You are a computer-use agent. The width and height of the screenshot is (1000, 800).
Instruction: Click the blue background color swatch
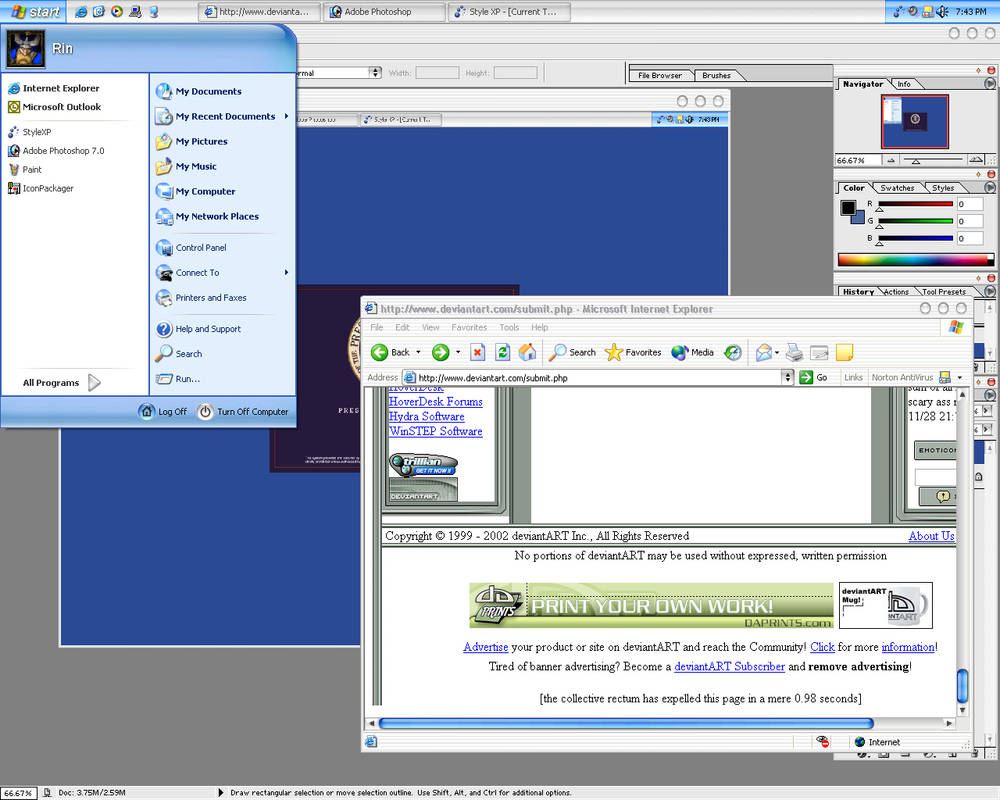pos(859,218)
